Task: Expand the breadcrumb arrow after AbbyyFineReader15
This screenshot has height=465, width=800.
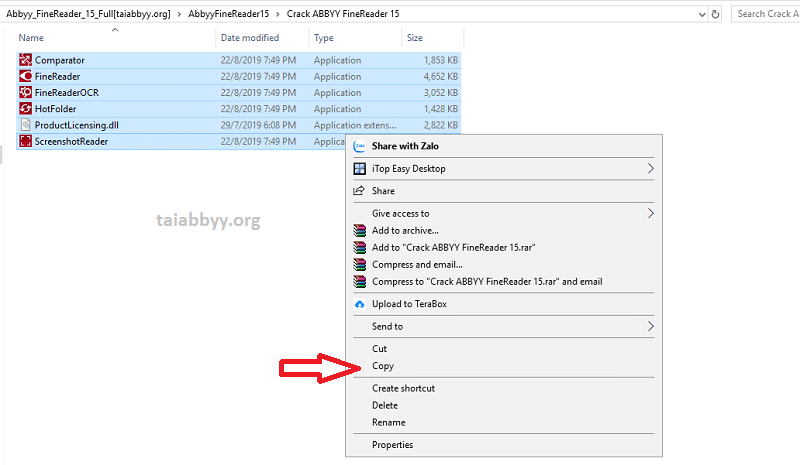Action: [278, 14]
